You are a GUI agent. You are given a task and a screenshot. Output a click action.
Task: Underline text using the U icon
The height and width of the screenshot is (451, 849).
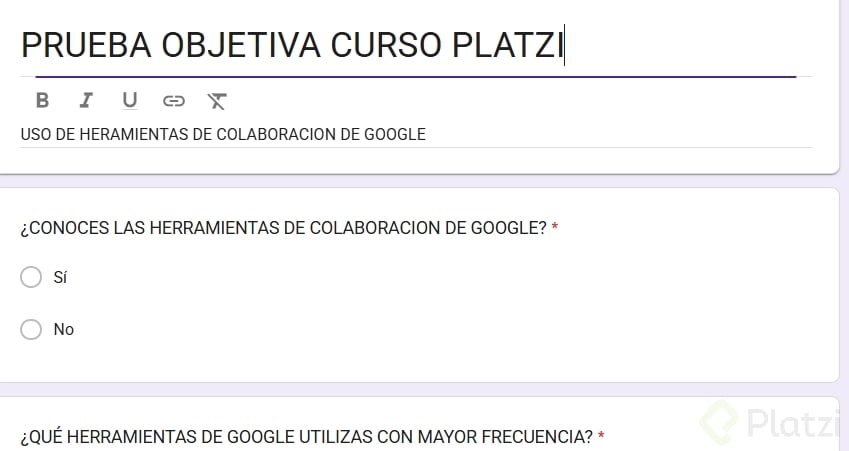129,101
